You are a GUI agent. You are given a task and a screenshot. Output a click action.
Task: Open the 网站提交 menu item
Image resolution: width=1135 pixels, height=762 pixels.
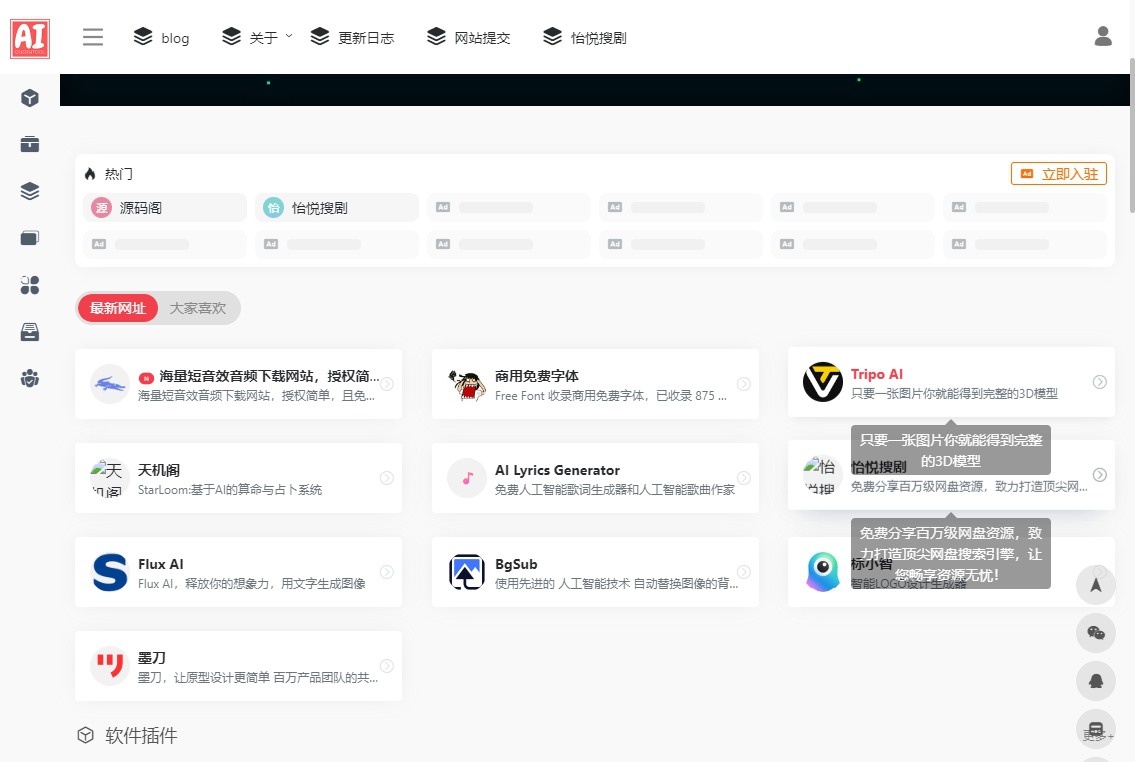pos(468,37)
